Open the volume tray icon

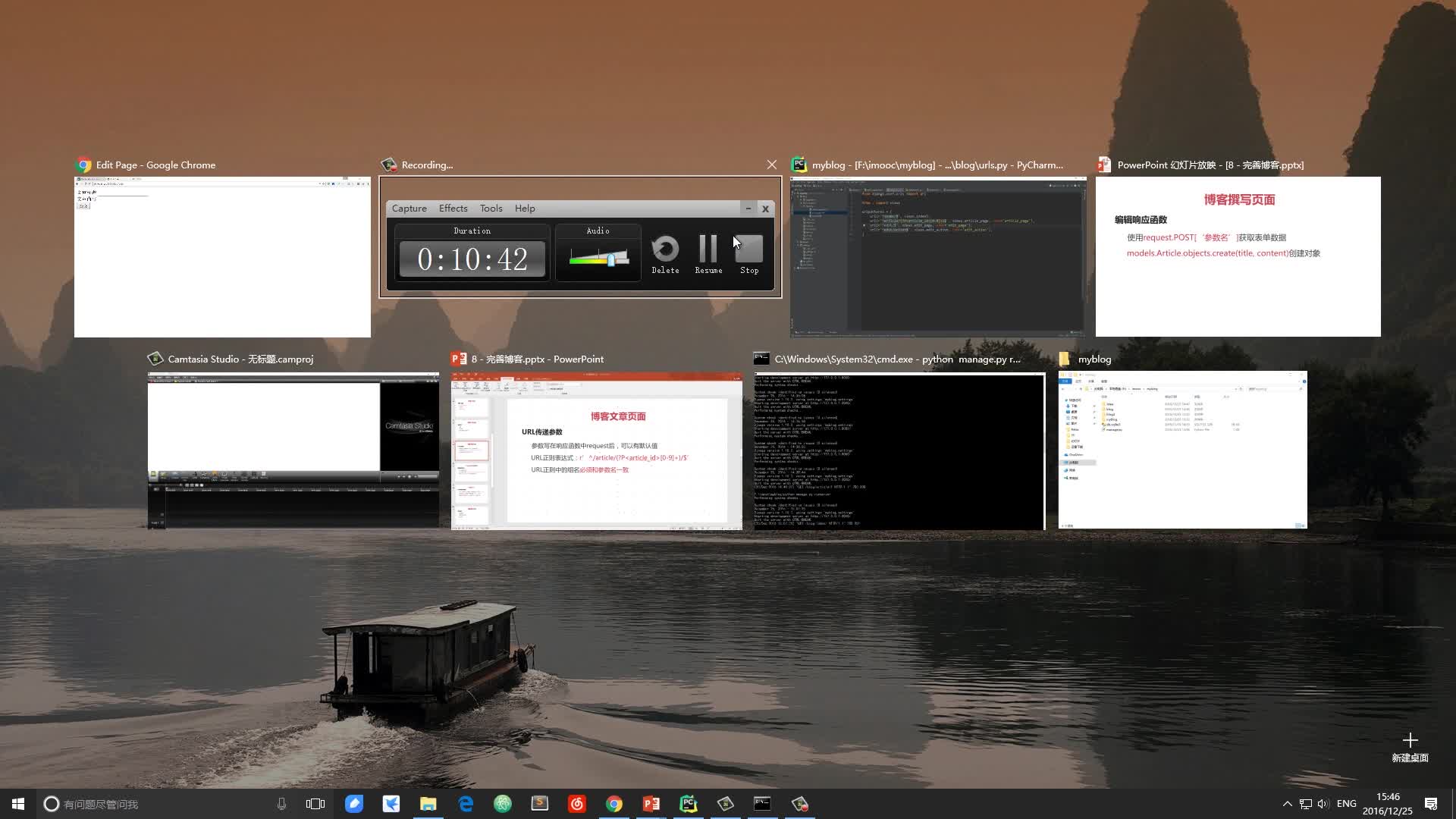tap(1324, 804)
